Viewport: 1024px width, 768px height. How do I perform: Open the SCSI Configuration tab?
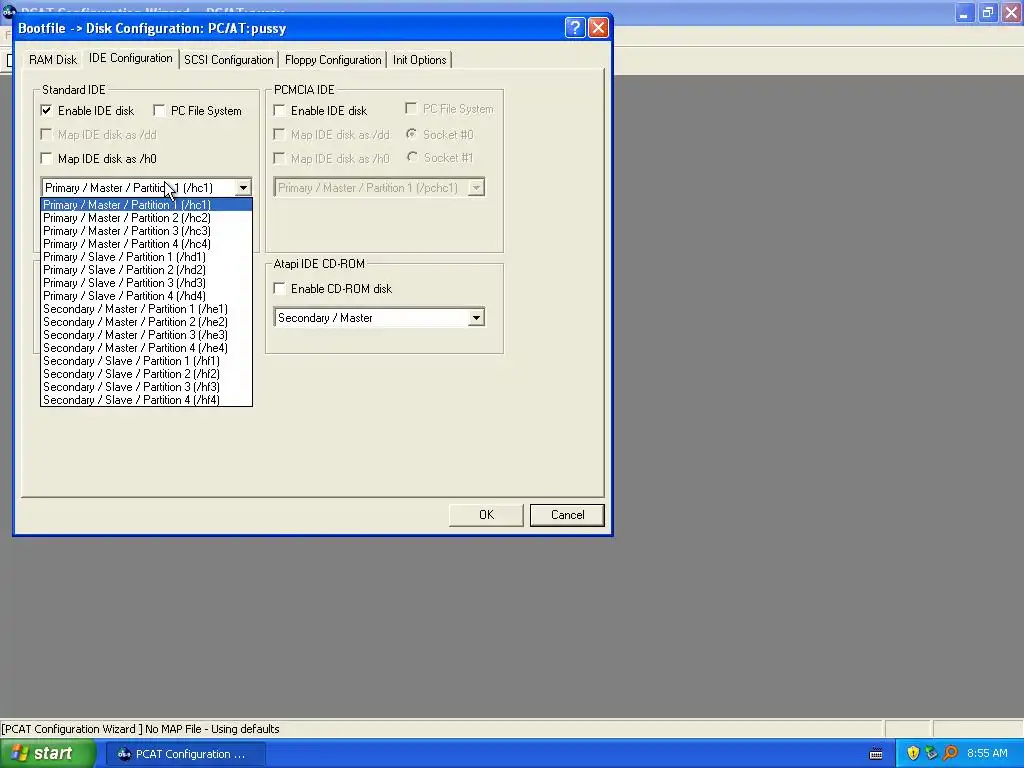229,59
